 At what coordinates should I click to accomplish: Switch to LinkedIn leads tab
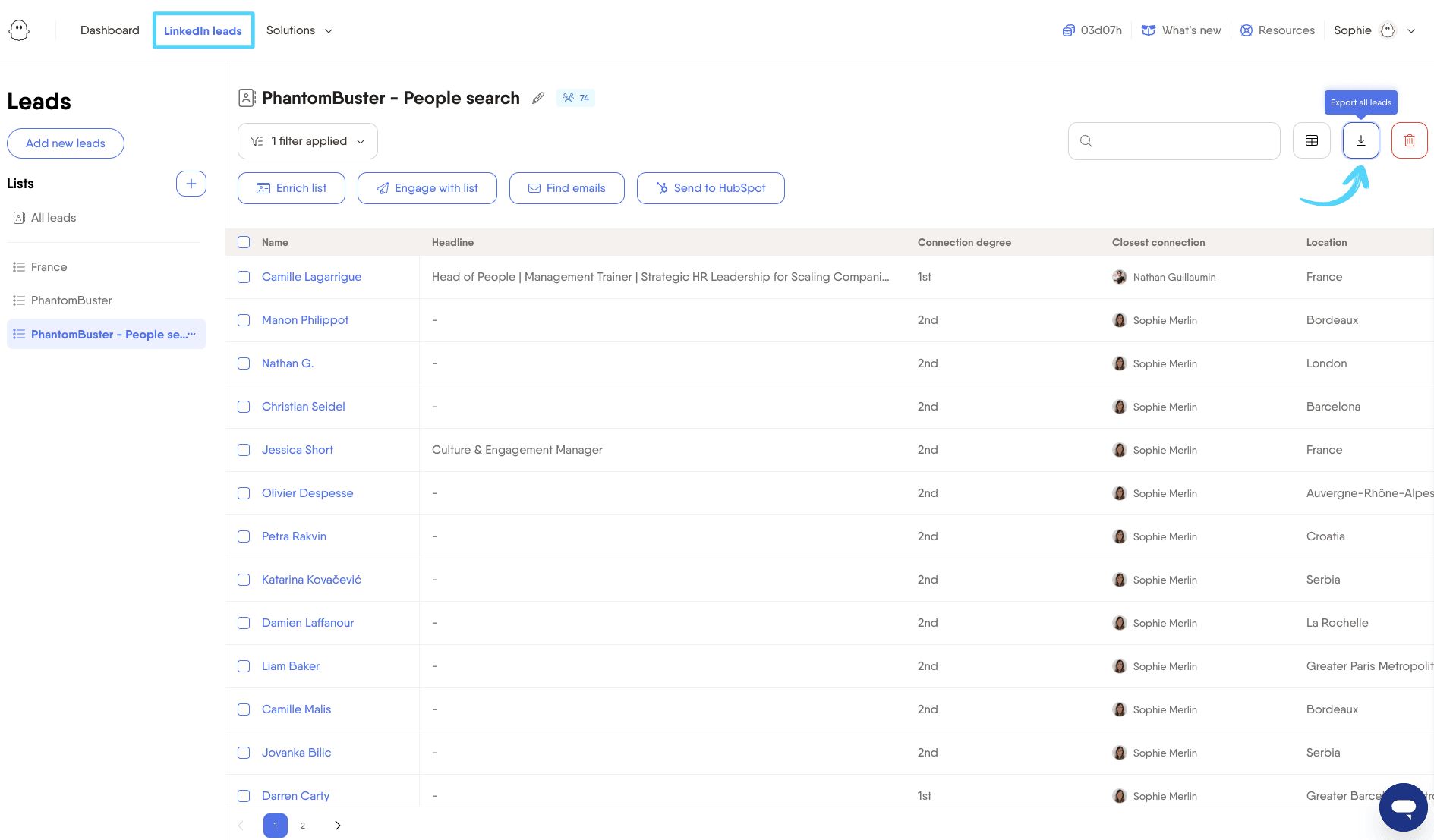coord(203,30)
